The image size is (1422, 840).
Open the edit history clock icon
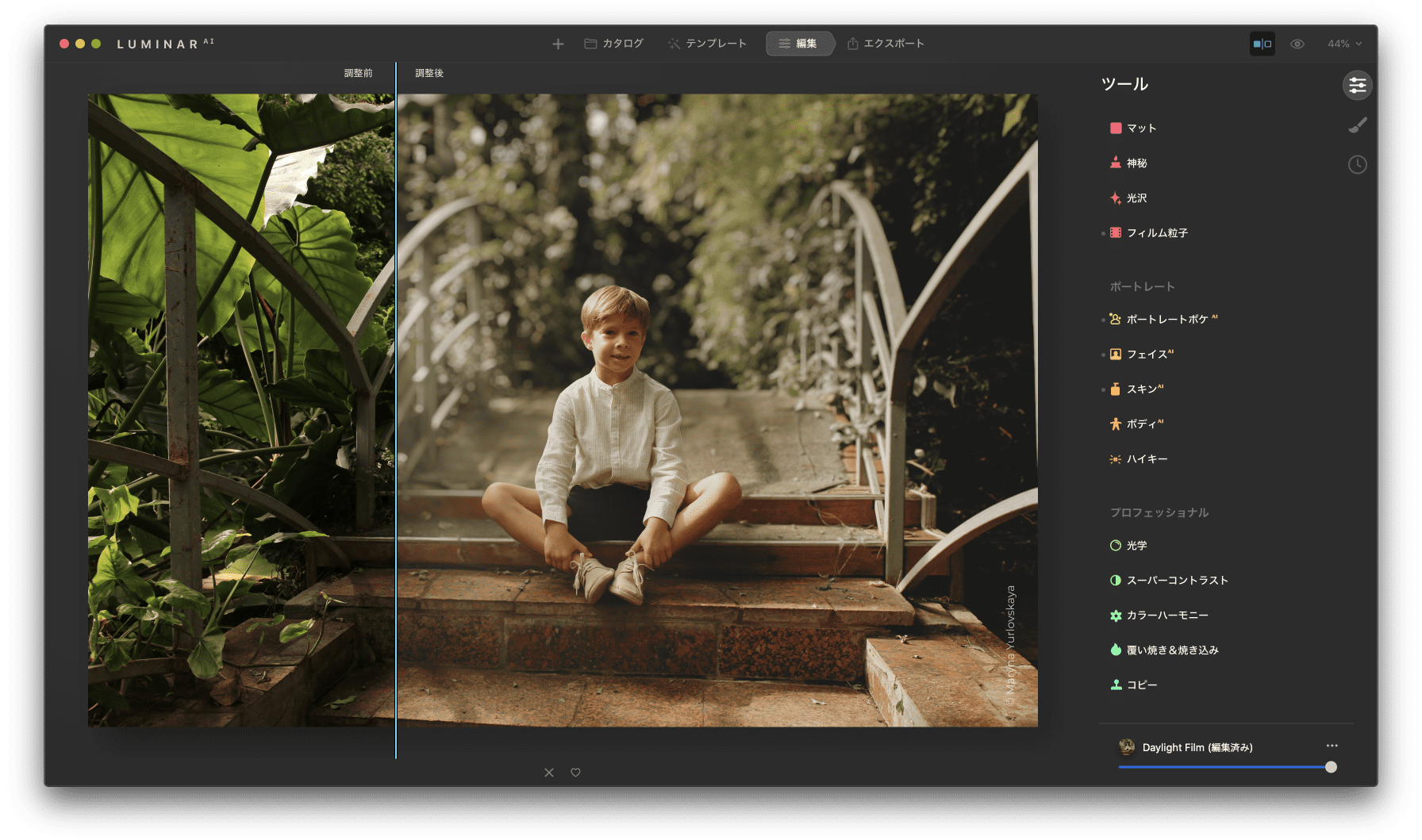(1357, 165)
